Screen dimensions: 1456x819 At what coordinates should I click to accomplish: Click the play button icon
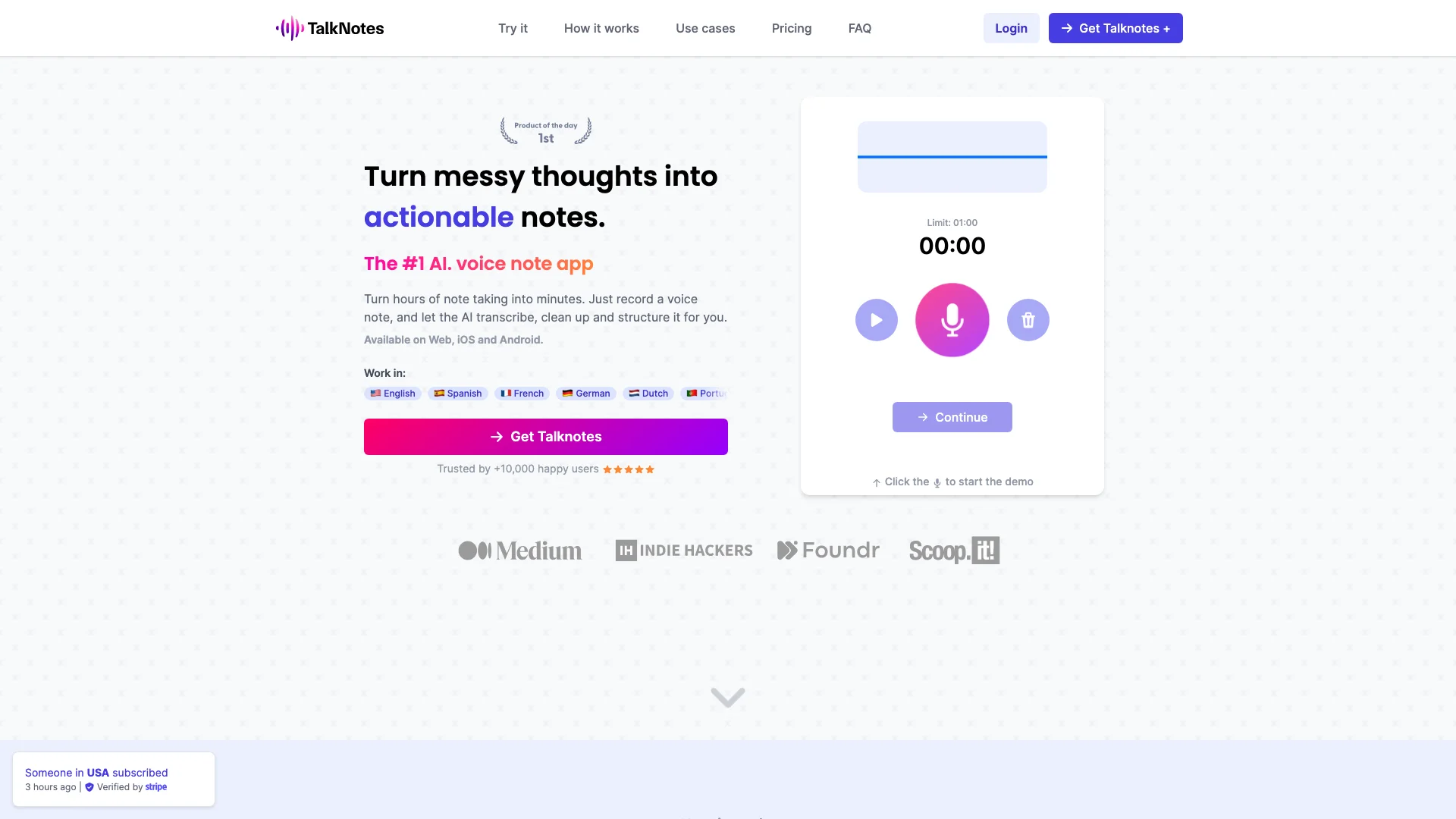click(876, 320)
